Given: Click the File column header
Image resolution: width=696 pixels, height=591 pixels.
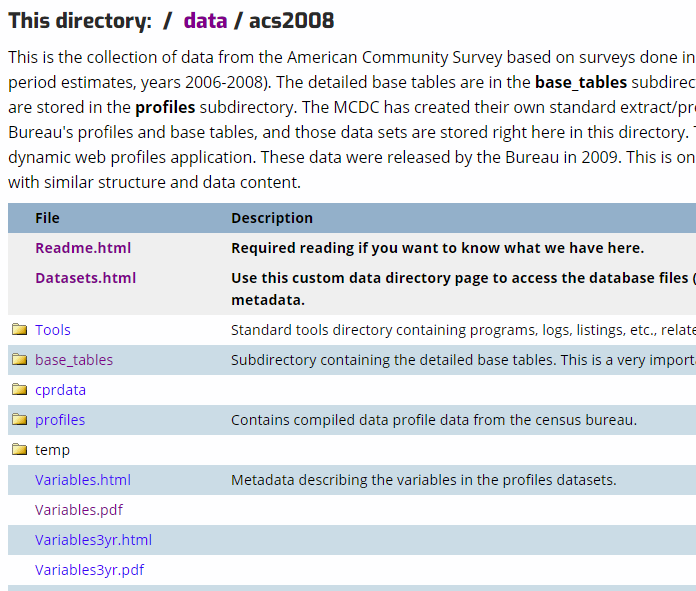Looking at the screenshot, I should tap(47, 218).
